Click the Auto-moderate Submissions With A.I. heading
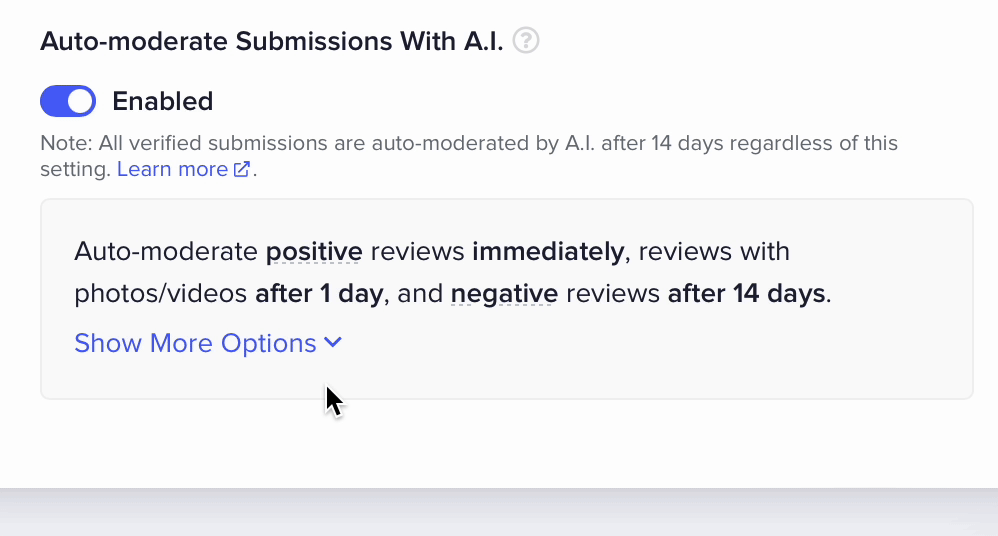 271,41
